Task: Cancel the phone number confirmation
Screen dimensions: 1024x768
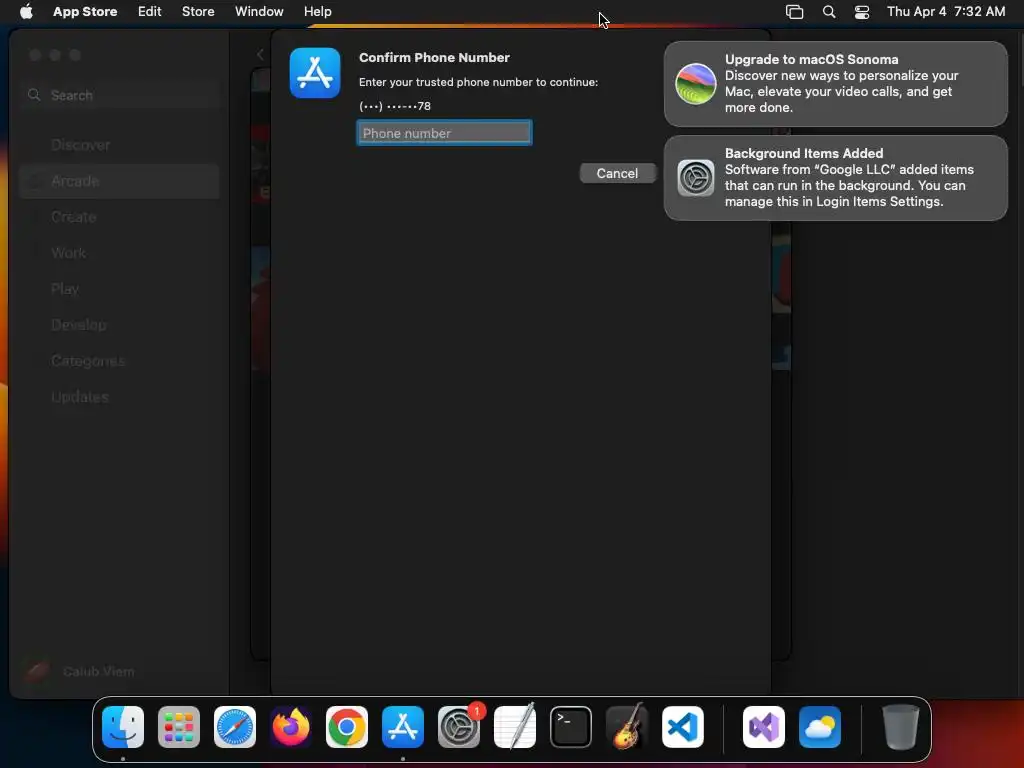Action: point(617,173)
